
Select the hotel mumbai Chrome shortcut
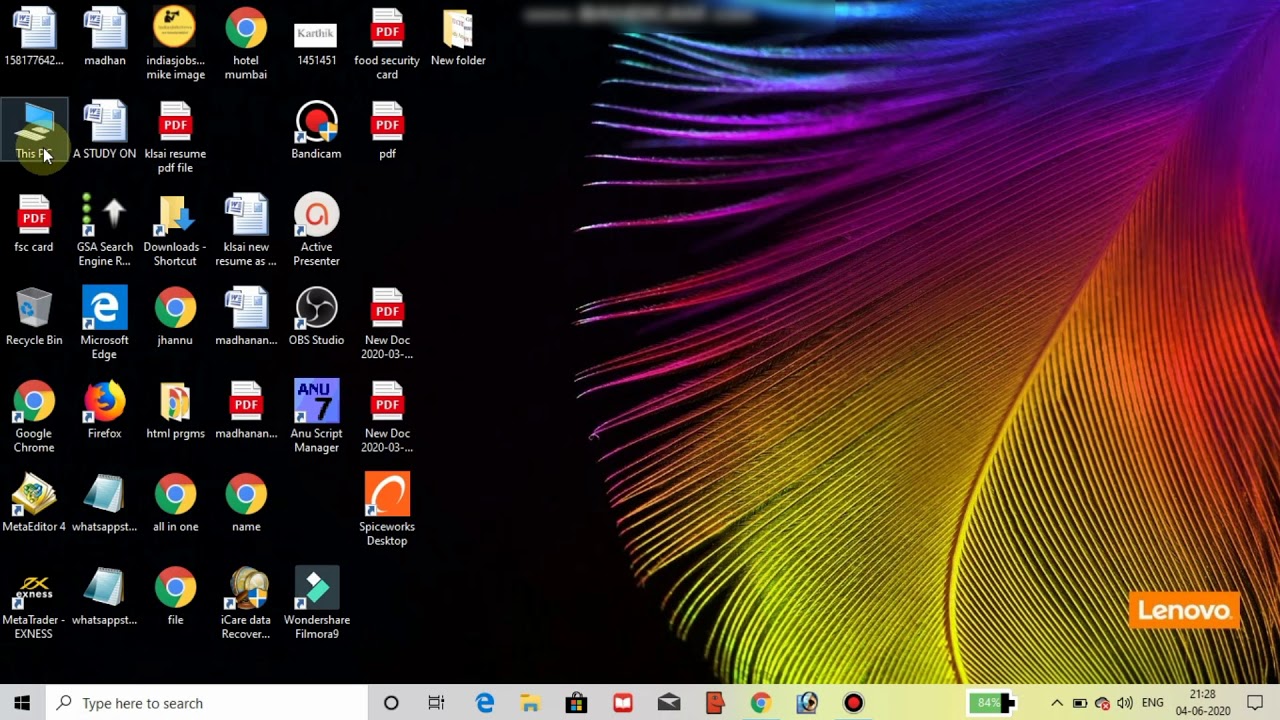point(246,44)
